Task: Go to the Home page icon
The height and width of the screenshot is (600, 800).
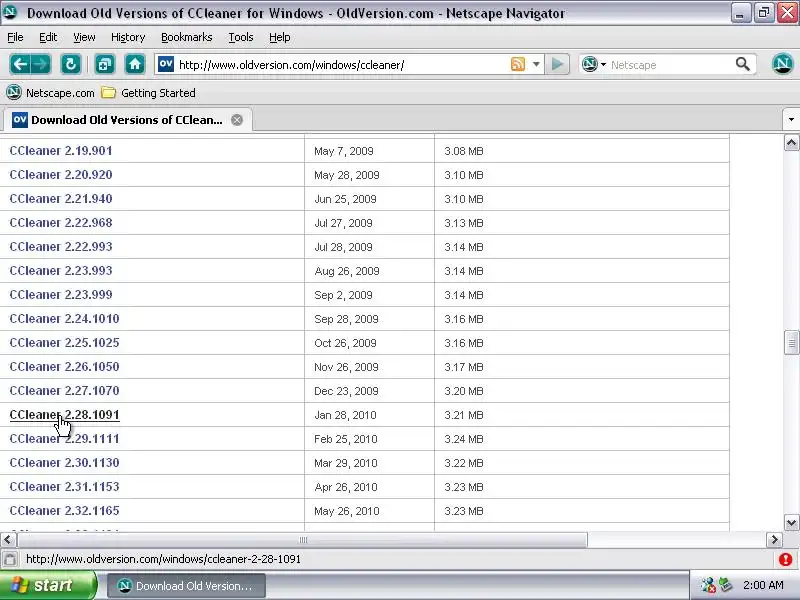Action: click(x=135, y=64)
